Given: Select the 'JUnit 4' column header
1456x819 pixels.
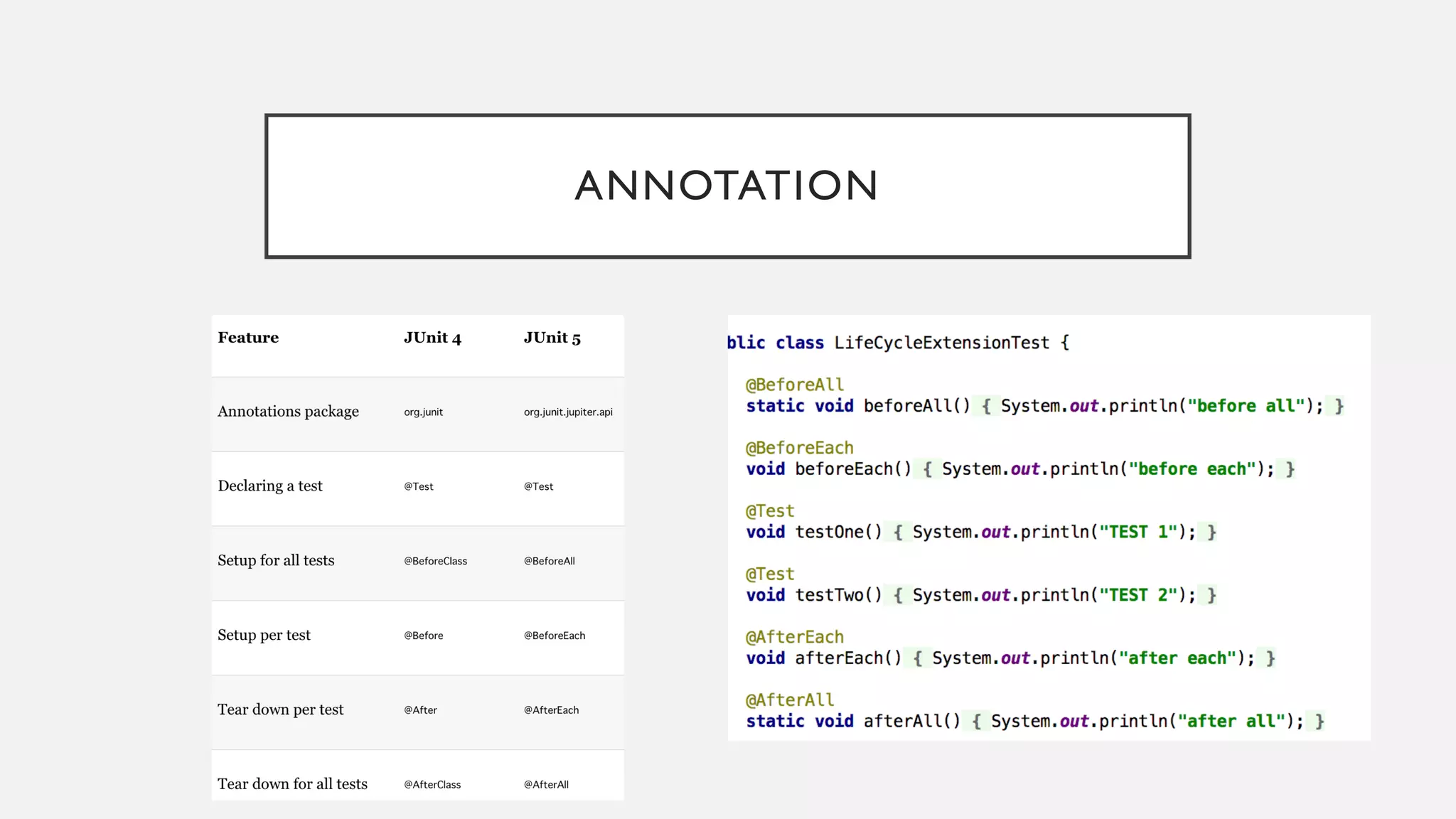Looking at the screenshot, I should click(x=432, y=338).
